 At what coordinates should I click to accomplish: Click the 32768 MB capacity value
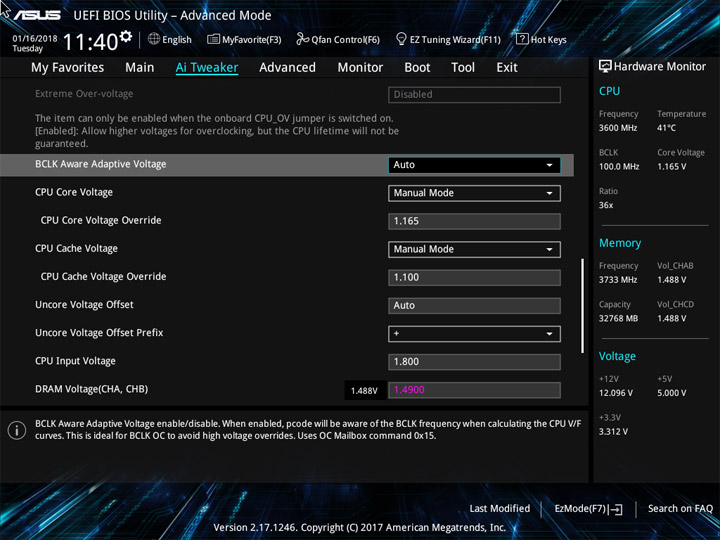[618, 318]
